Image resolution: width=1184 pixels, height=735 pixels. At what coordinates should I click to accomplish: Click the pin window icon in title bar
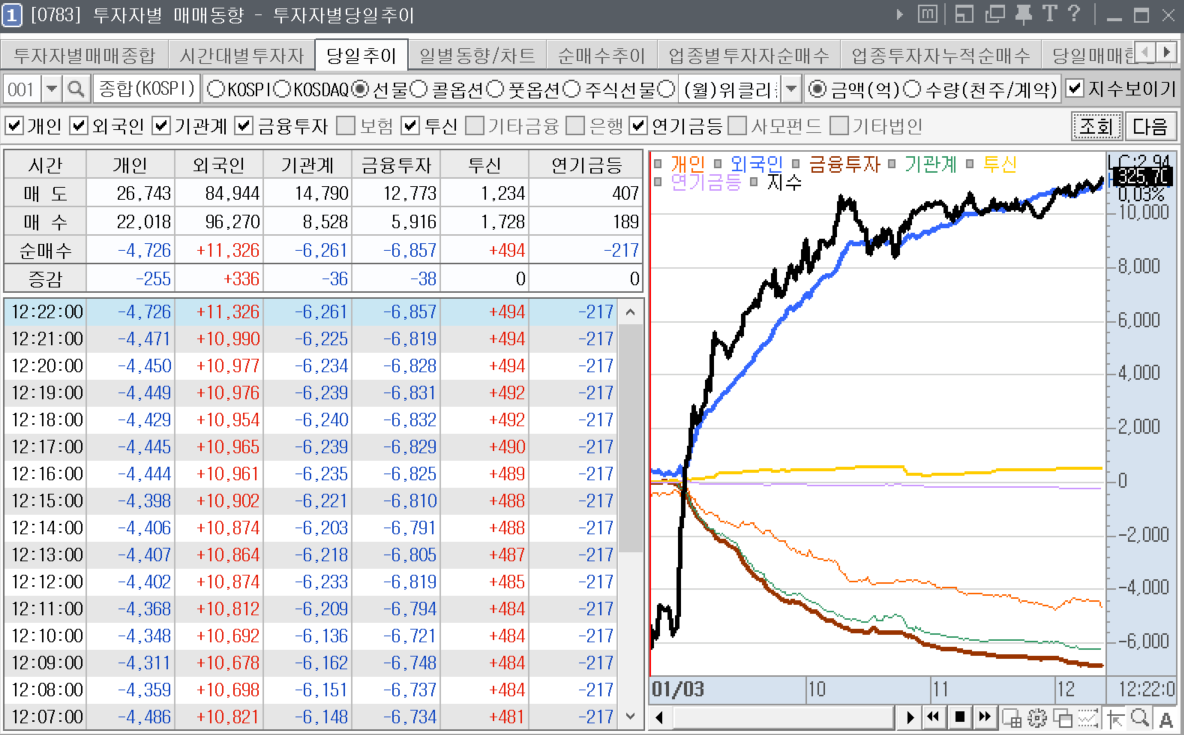click(x=1023, y=14)
